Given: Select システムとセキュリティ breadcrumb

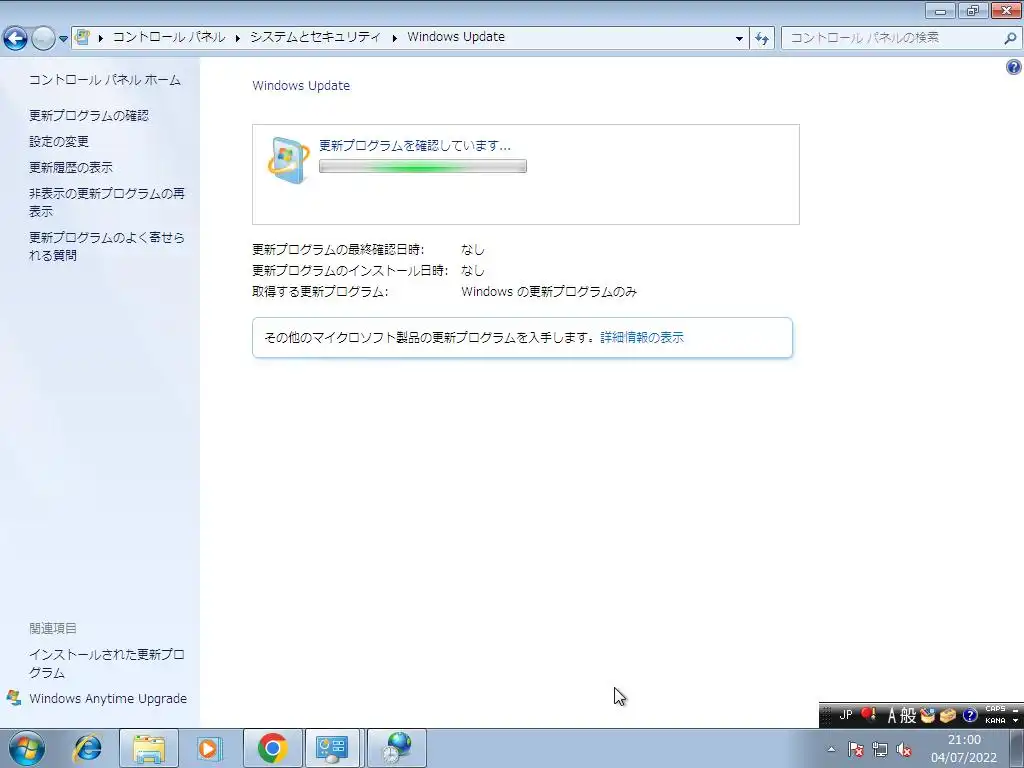Looking at the screenshot, I should [315, 37].
